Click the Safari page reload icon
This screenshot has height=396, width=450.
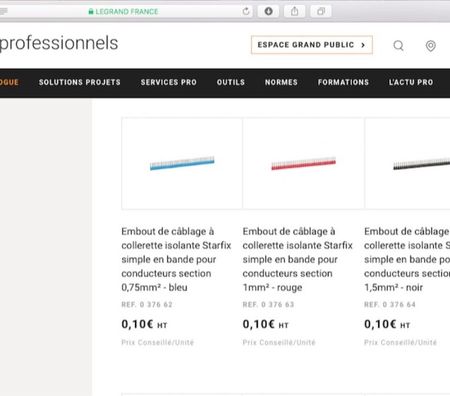click(x=246, y=11)
